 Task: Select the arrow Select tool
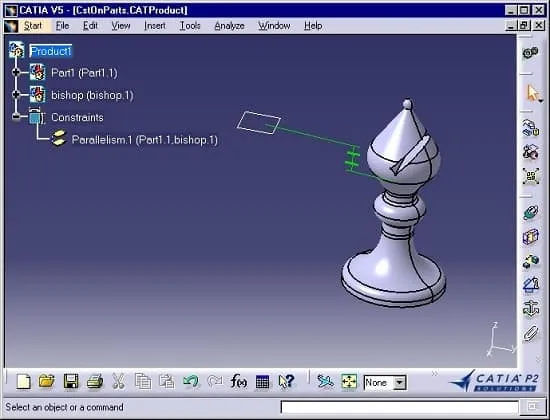[532, 93]
